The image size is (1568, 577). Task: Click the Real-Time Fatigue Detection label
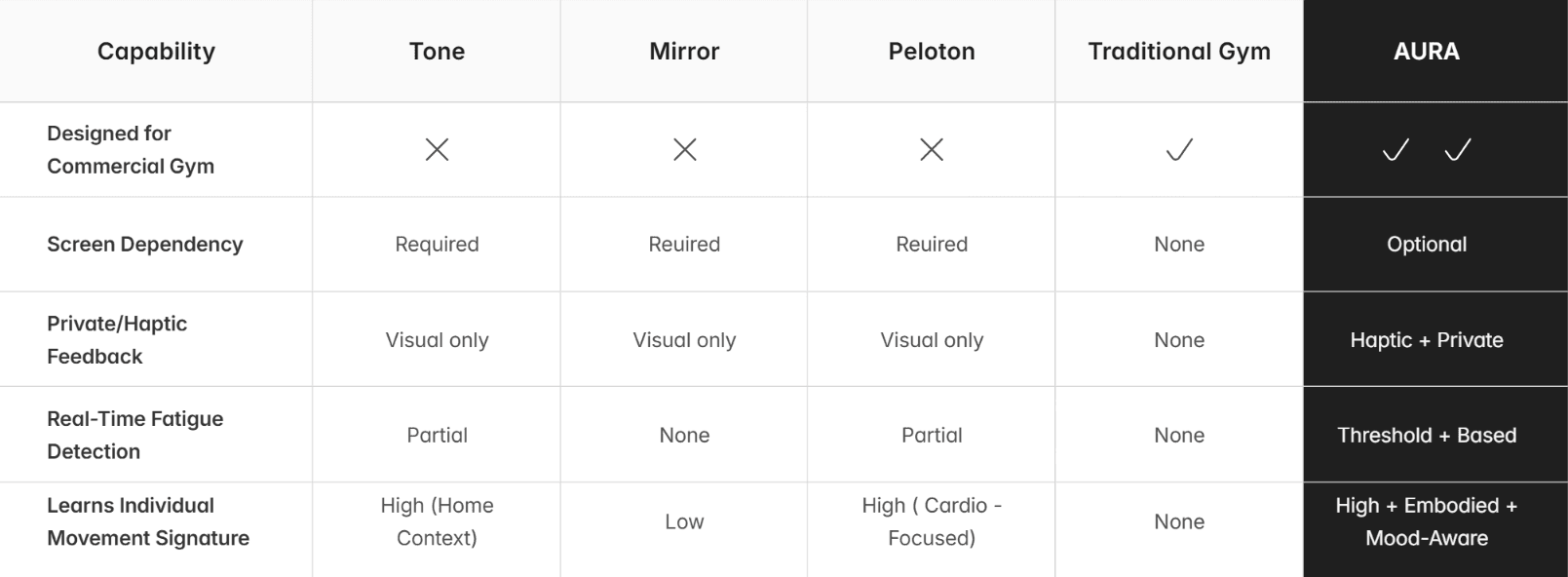point(135,435)
